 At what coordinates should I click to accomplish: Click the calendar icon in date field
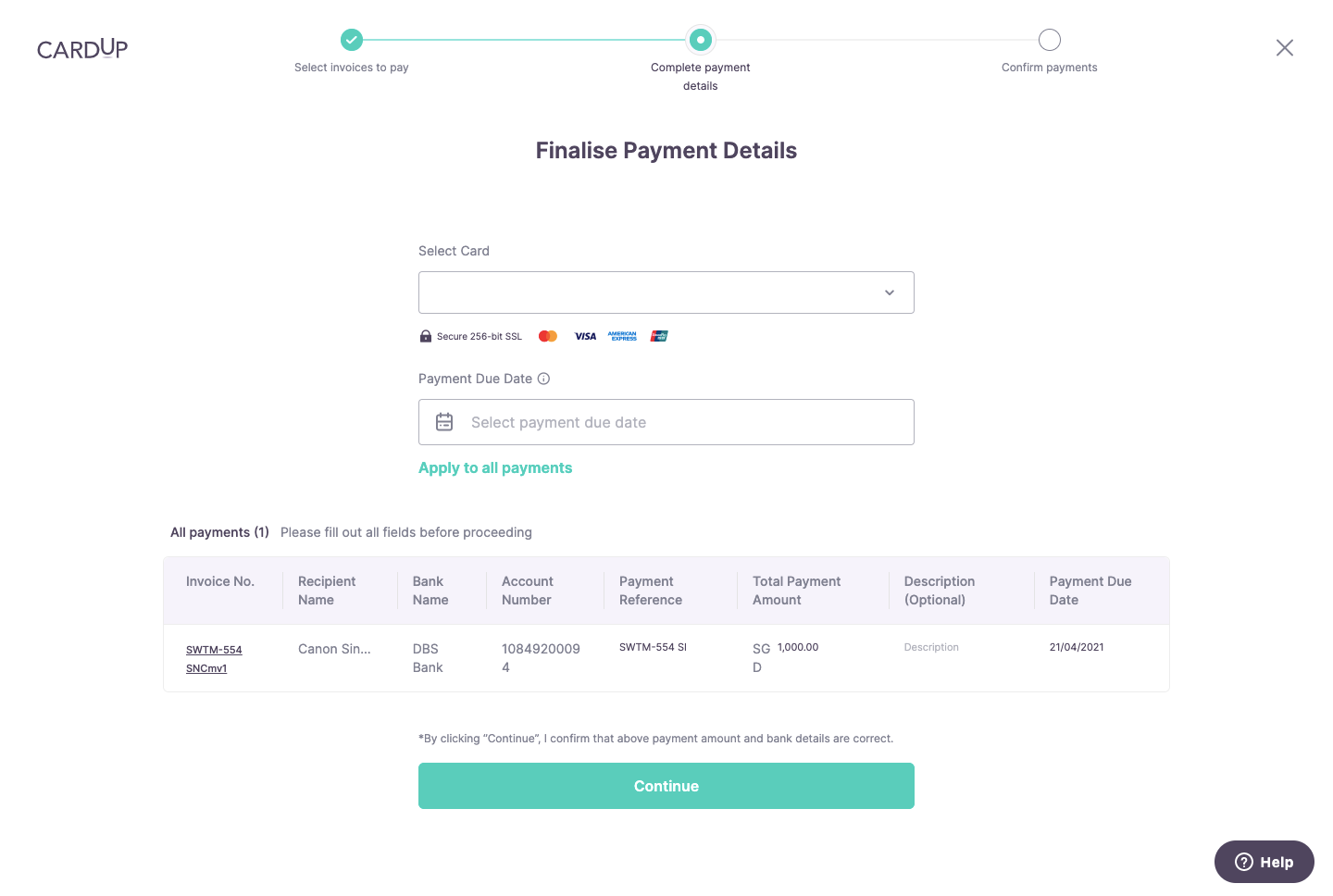pos(444,422)
